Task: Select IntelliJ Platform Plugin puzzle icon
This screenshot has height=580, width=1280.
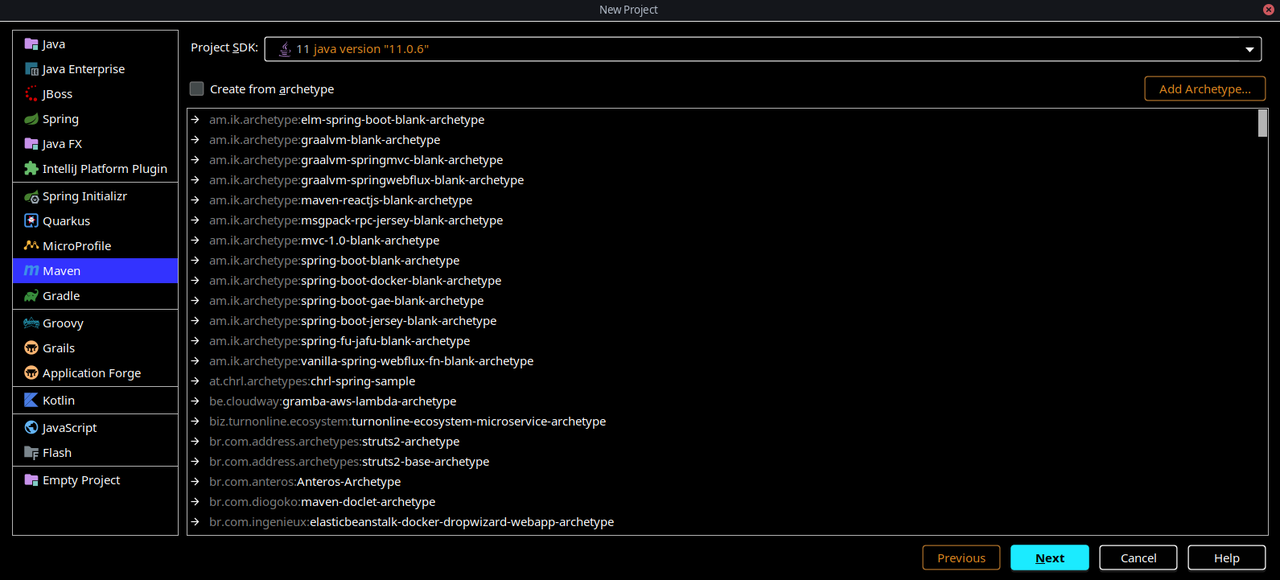Action: pos(31,169)
